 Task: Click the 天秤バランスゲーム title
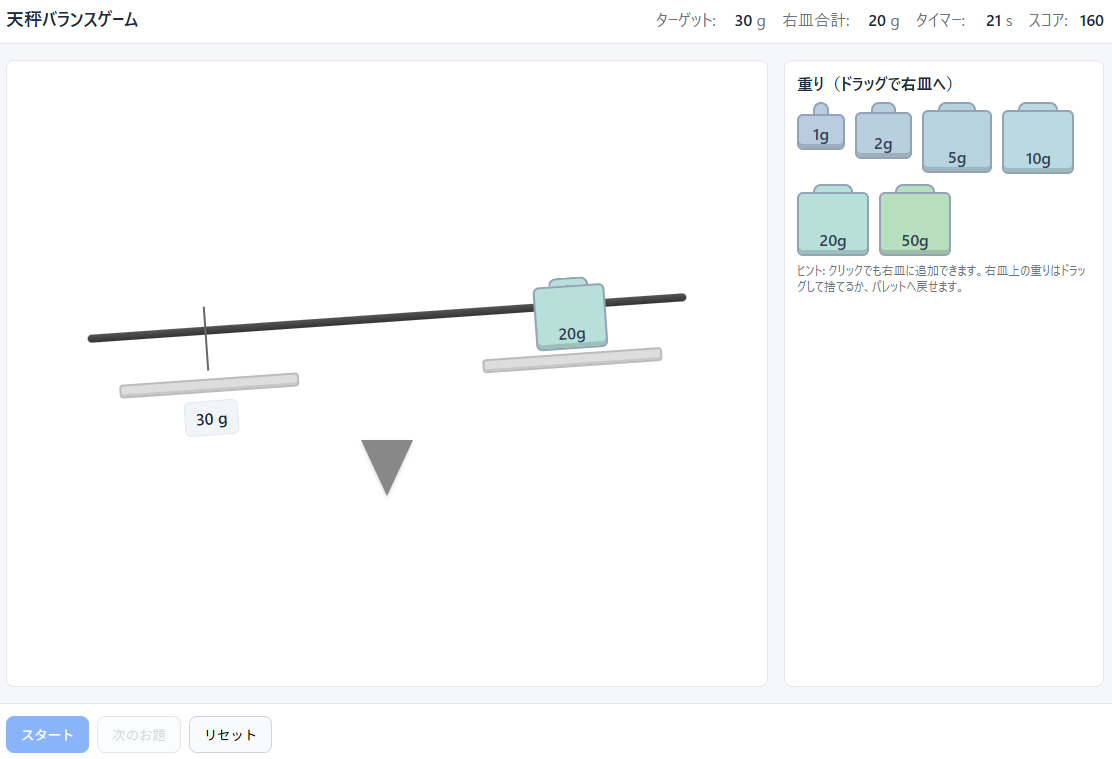[x=72, y=20]
